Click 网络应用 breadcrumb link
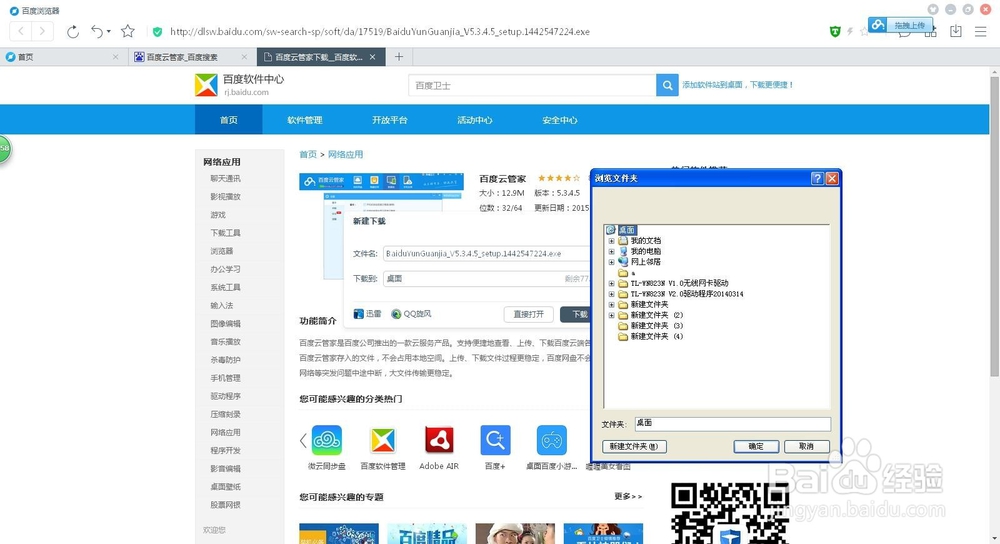 point(346,154)
